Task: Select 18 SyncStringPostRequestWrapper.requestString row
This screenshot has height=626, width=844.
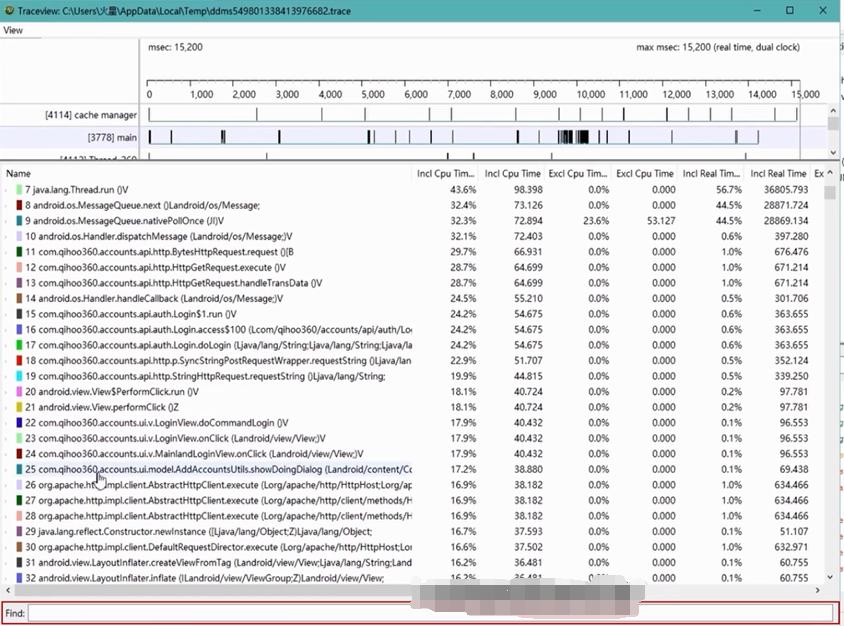Action: pos(412,361)
